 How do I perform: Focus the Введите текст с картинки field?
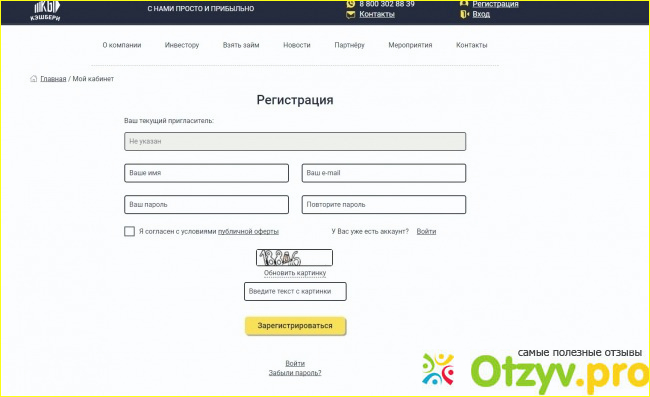295,291
